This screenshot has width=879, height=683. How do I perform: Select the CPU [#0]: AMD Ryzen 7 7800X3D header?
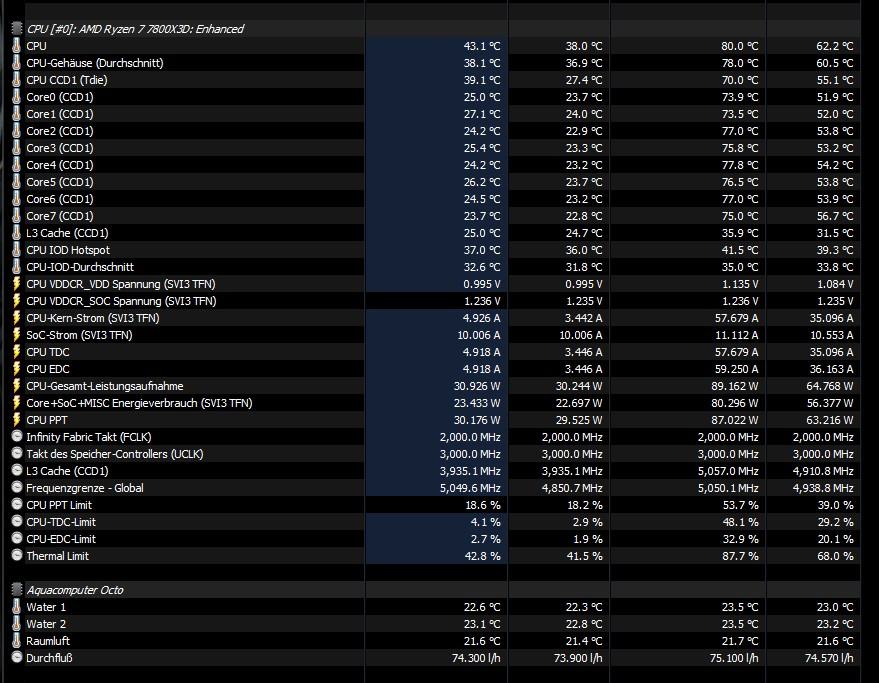click(x=135, y=29)
